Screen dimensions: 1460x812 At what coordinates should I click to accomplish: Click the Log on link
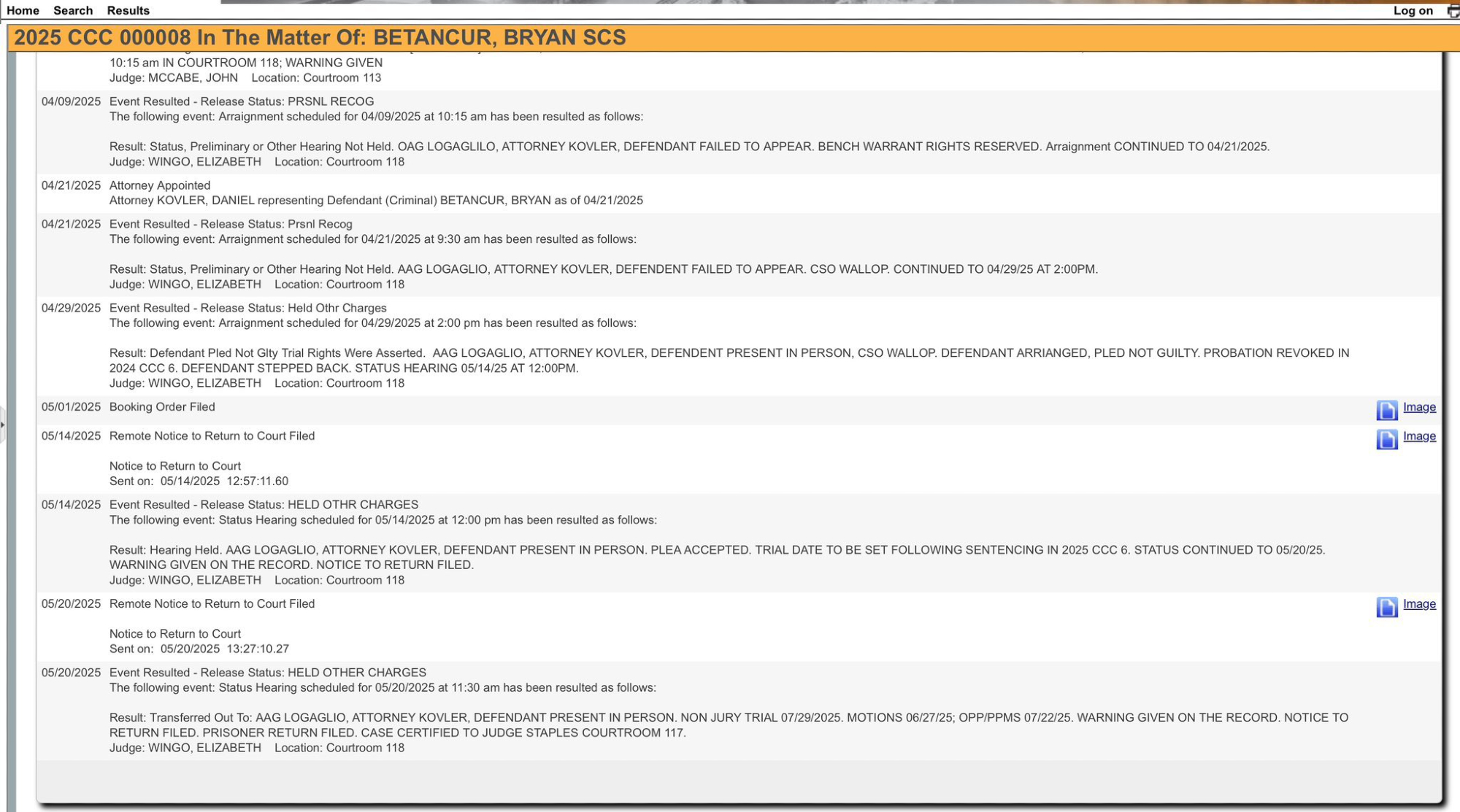[1413, 11]
